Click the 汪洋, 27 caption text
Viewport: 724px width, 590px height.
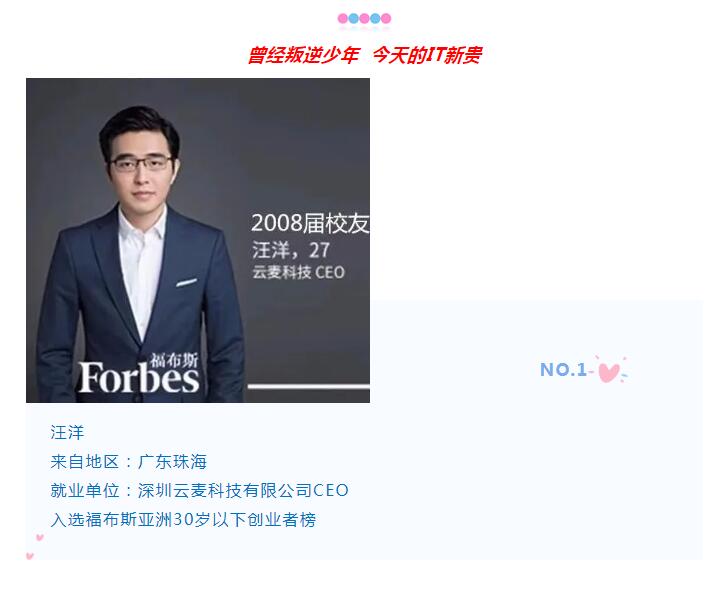tap(290, 250)
